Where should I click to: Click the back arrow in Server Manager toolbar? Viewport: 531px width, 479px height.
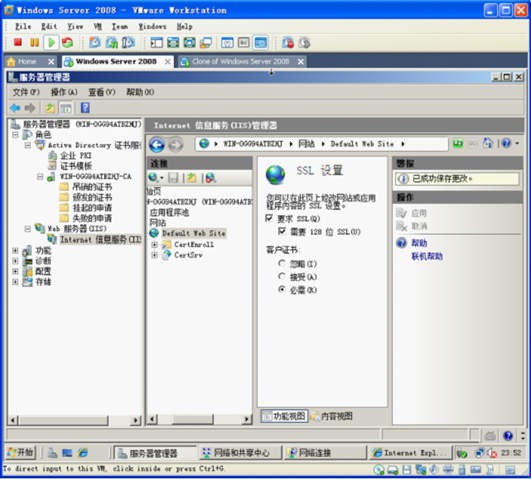15,108
